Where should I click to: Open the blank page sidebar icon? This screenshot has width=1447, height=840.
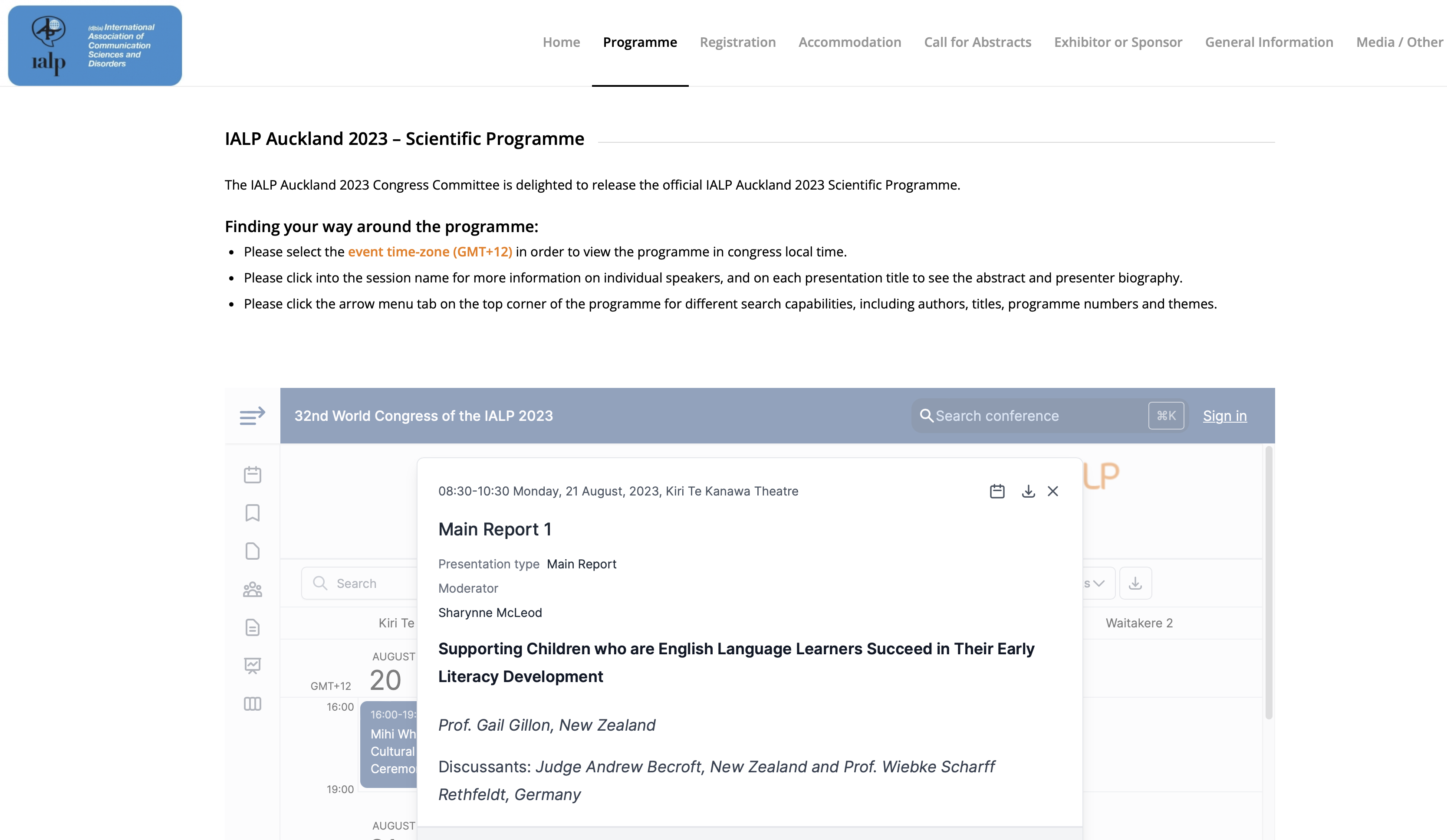[252, 551]
